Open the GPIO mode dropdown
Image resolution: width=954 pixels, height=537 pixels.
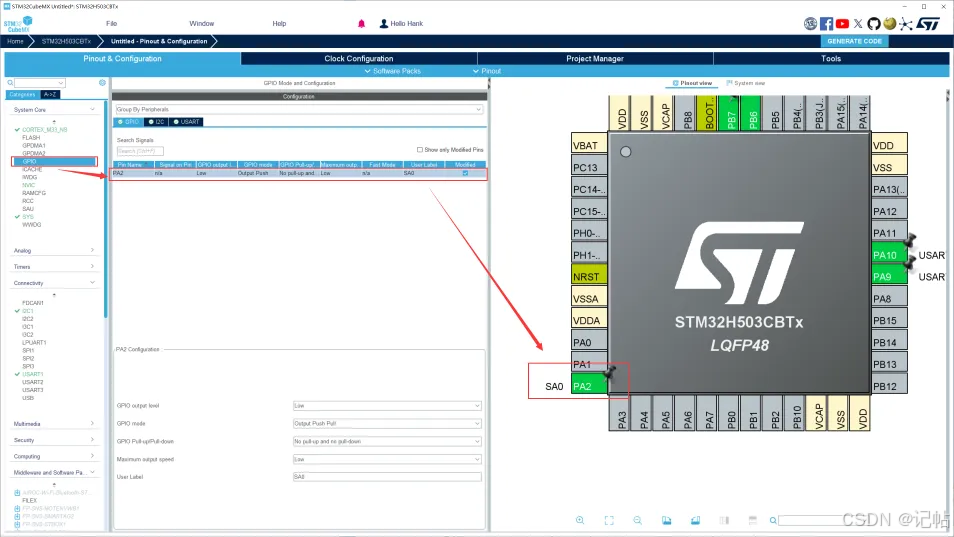pyautogui.click(x=387, y=424)
